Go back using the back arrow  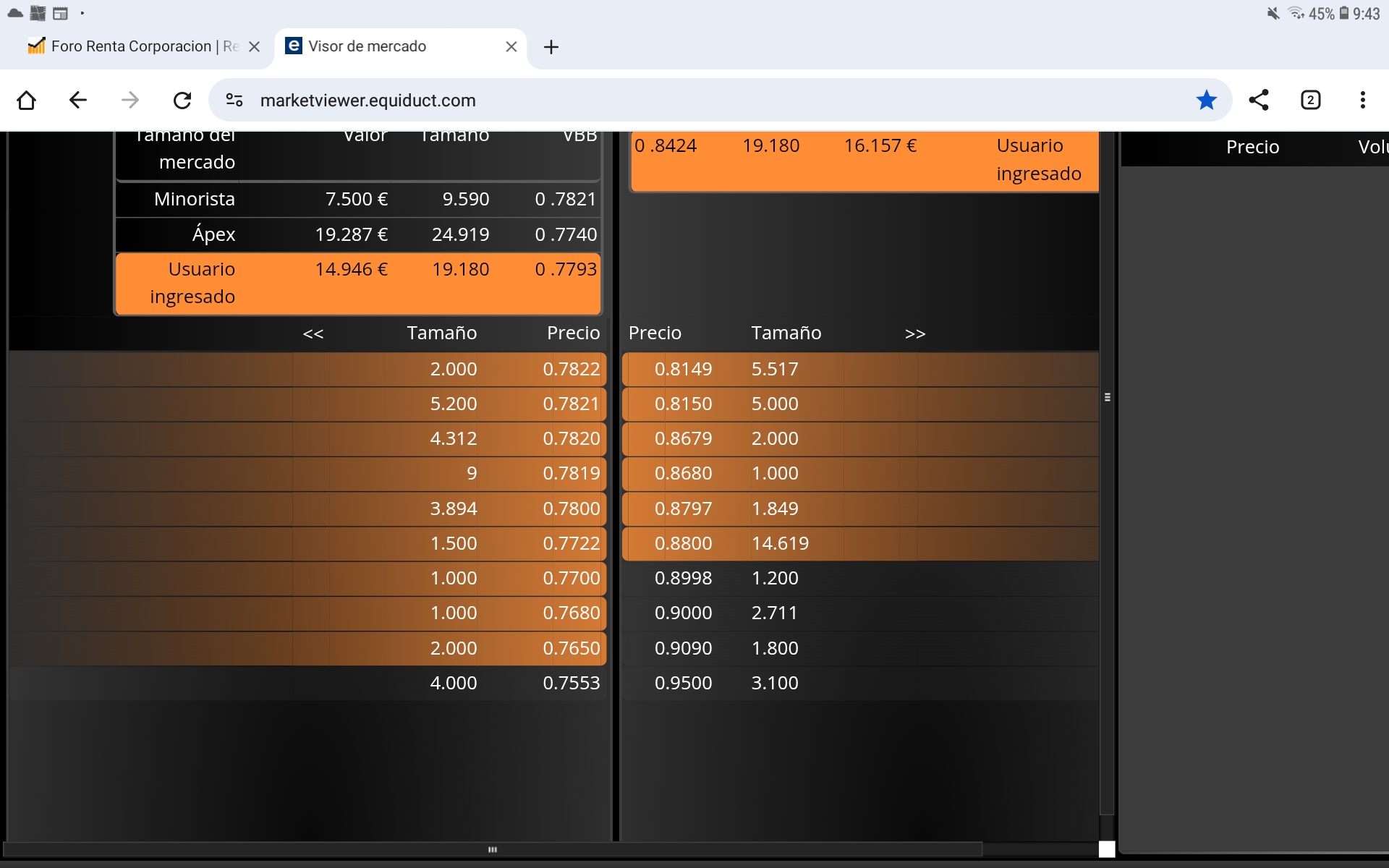78,100
